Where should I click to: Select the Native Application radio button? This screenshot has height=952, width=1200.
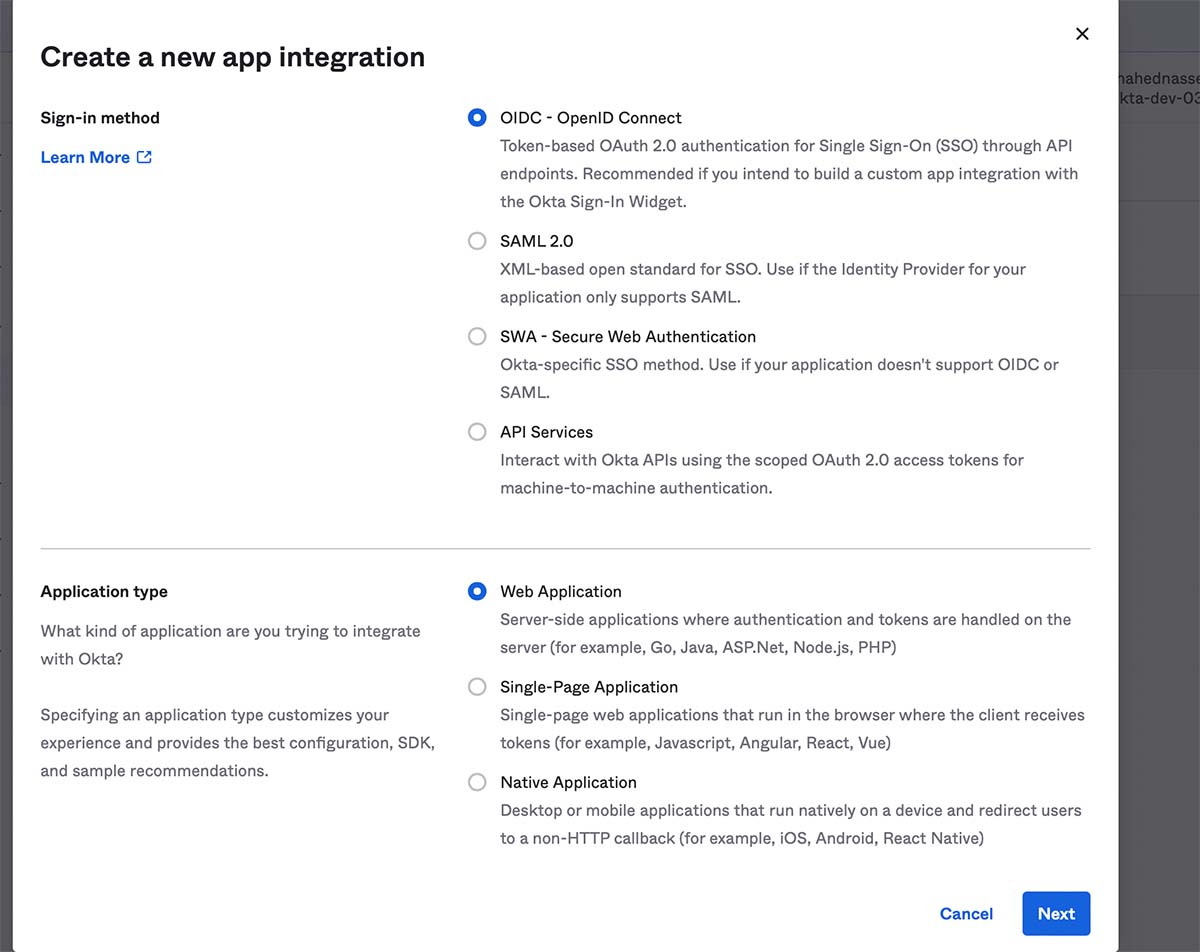tap(477, 783)
